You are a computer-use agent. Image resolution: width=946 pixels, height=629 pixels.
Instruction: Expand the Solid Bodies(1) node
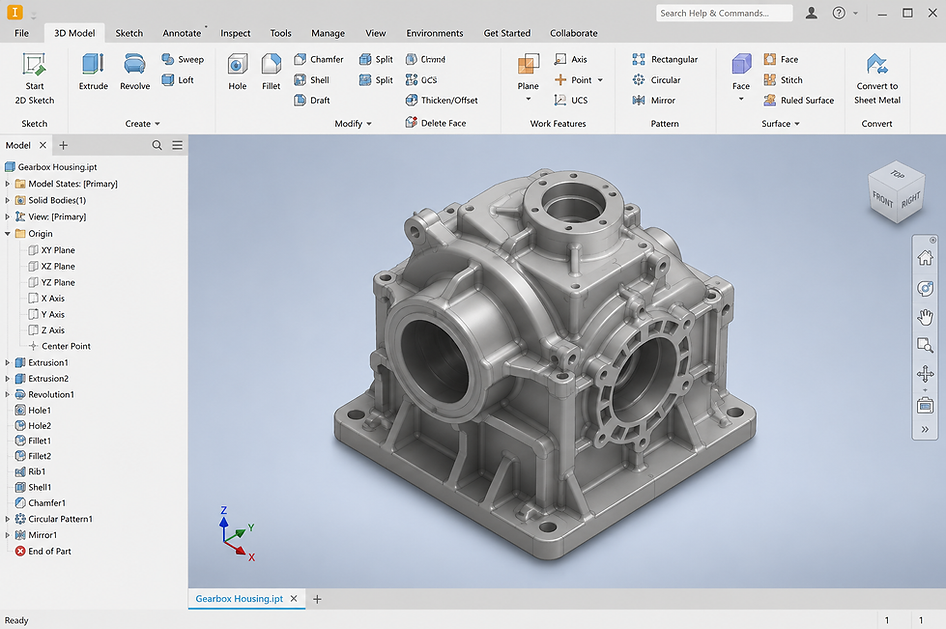coord(8,200)
